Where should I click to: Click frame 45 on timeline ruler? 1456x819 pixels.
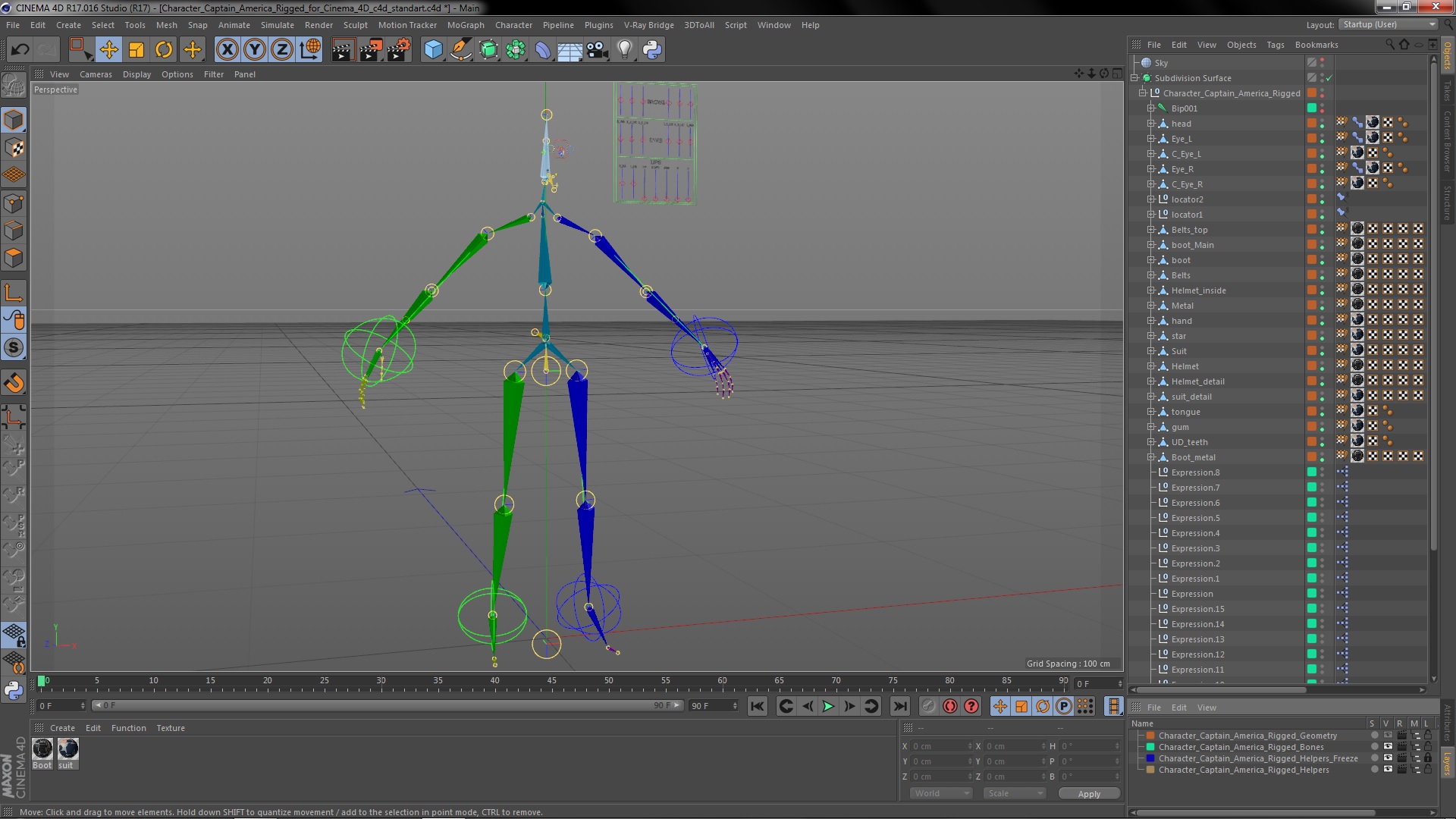coord(551,681)
